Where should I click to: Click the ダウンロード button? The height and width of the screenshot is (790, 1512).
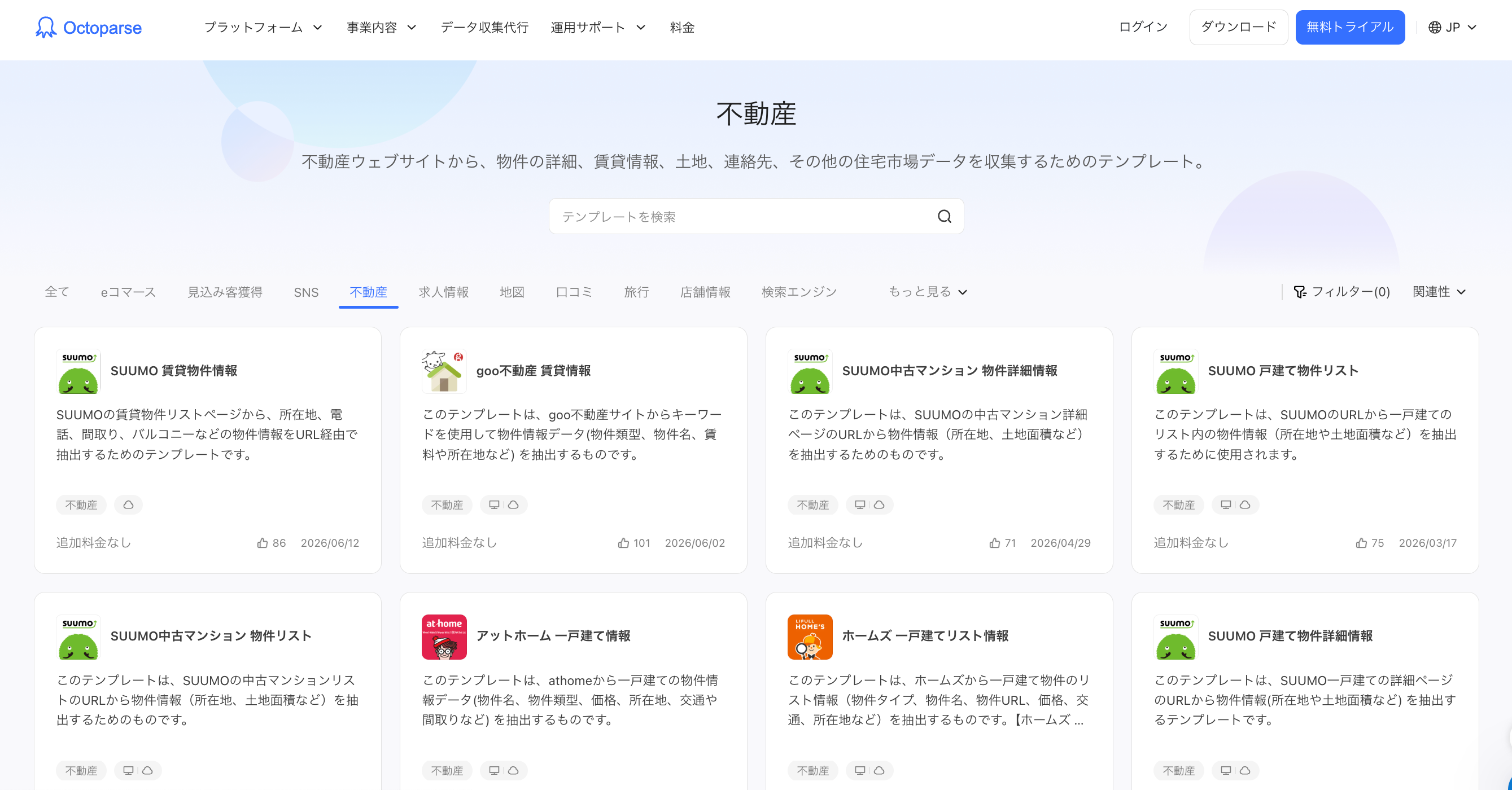click(x=1239, y=27)
